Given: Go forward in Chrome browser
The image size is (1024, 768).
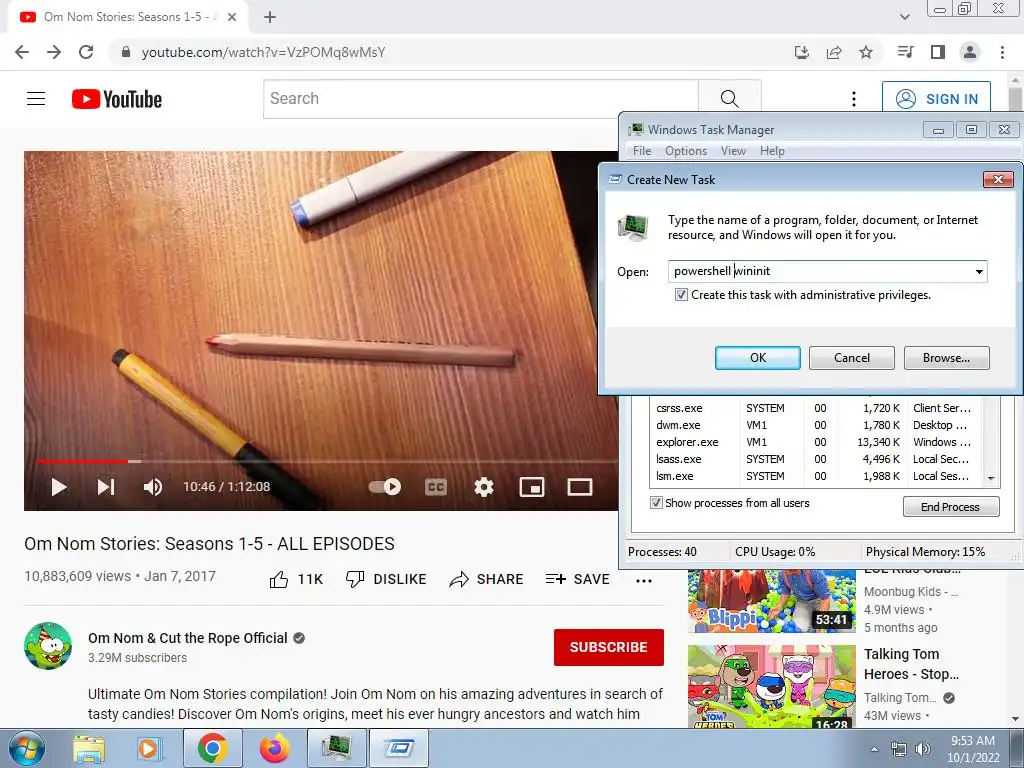Looking at the screenshot, I should [x=54, y=52].
